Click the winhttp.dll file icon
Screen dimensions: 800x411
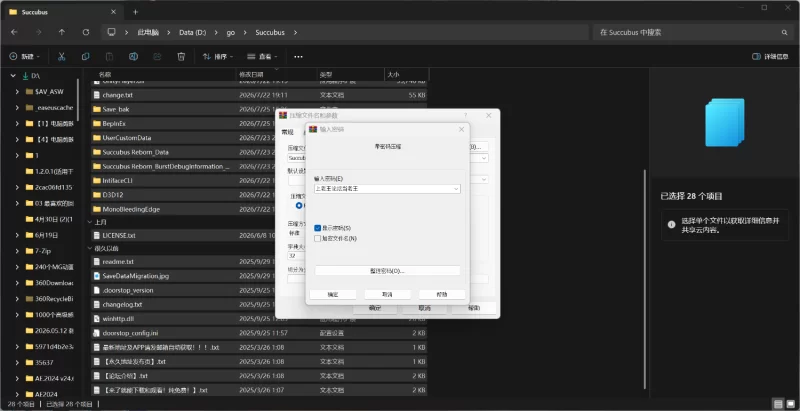97,319
